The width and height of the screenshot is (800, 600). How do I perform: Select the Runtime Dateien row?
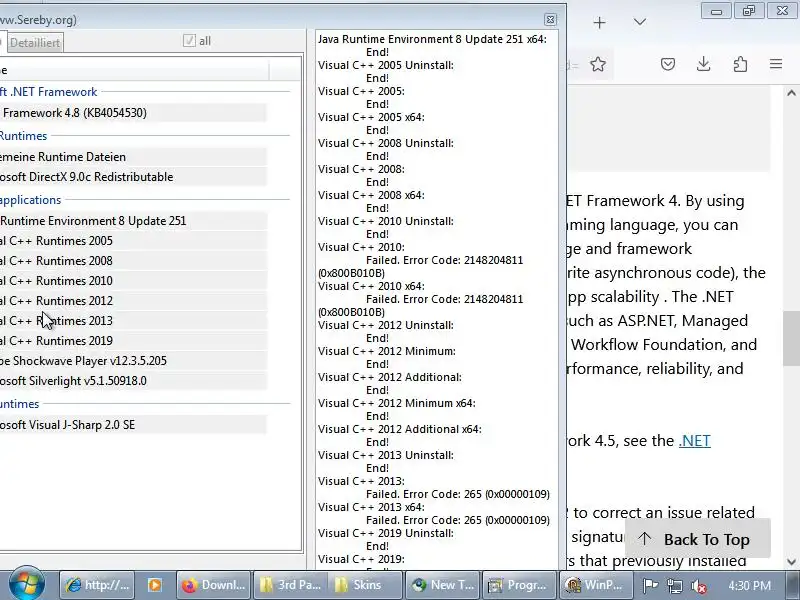(x=133, y=157)
